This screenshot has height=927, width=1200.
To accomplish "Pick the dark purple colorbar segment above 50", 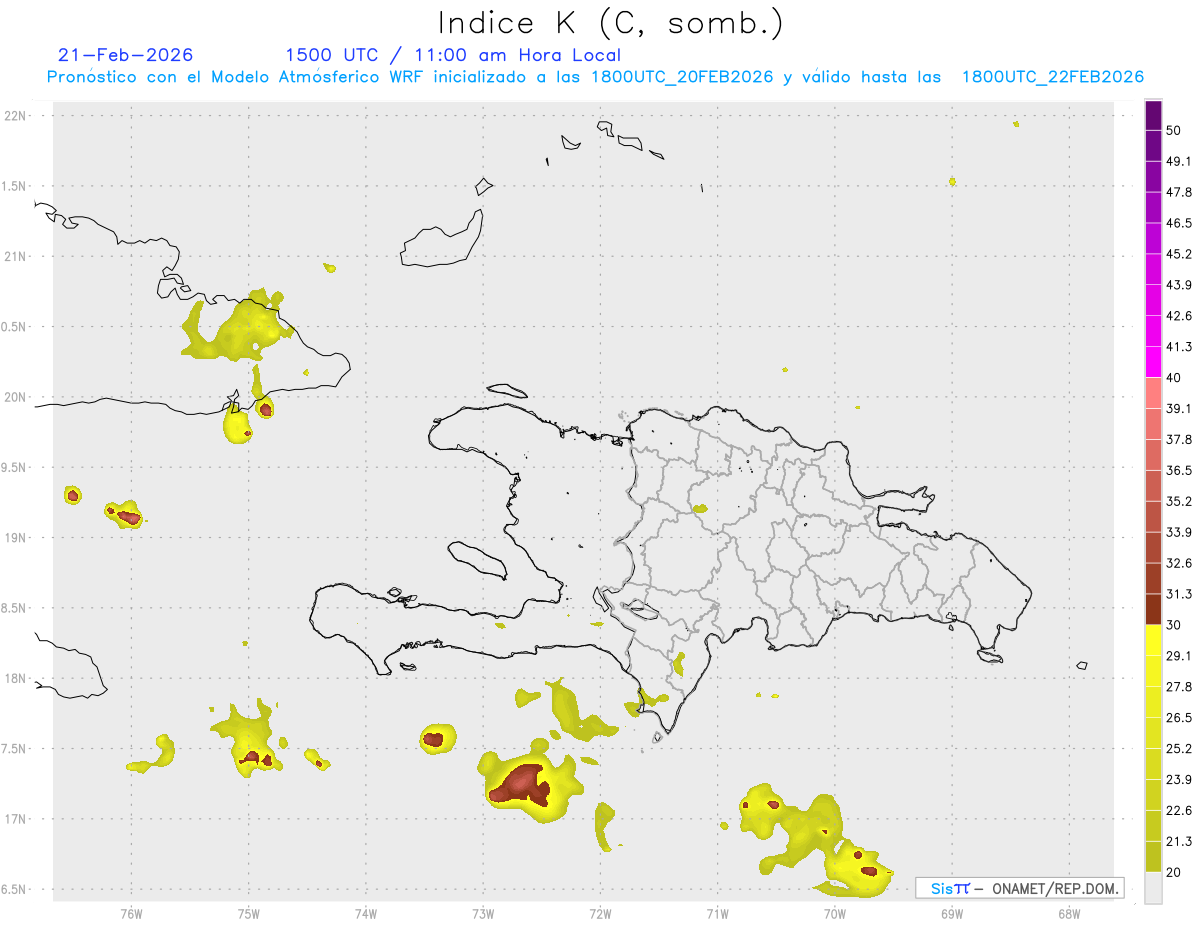I will [x=1153, y=115].
